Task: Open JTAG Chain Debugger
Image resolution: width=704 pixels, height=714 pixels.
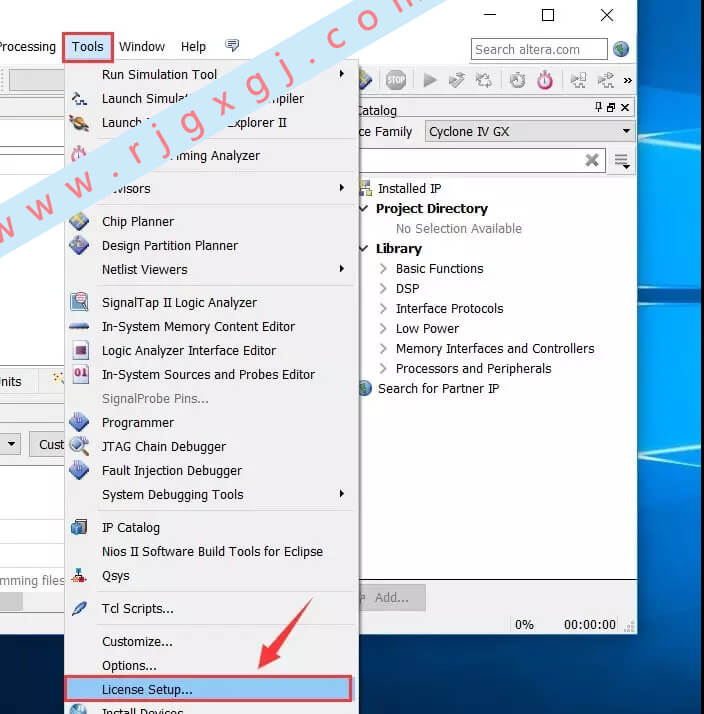Action: tap(212, 447)
